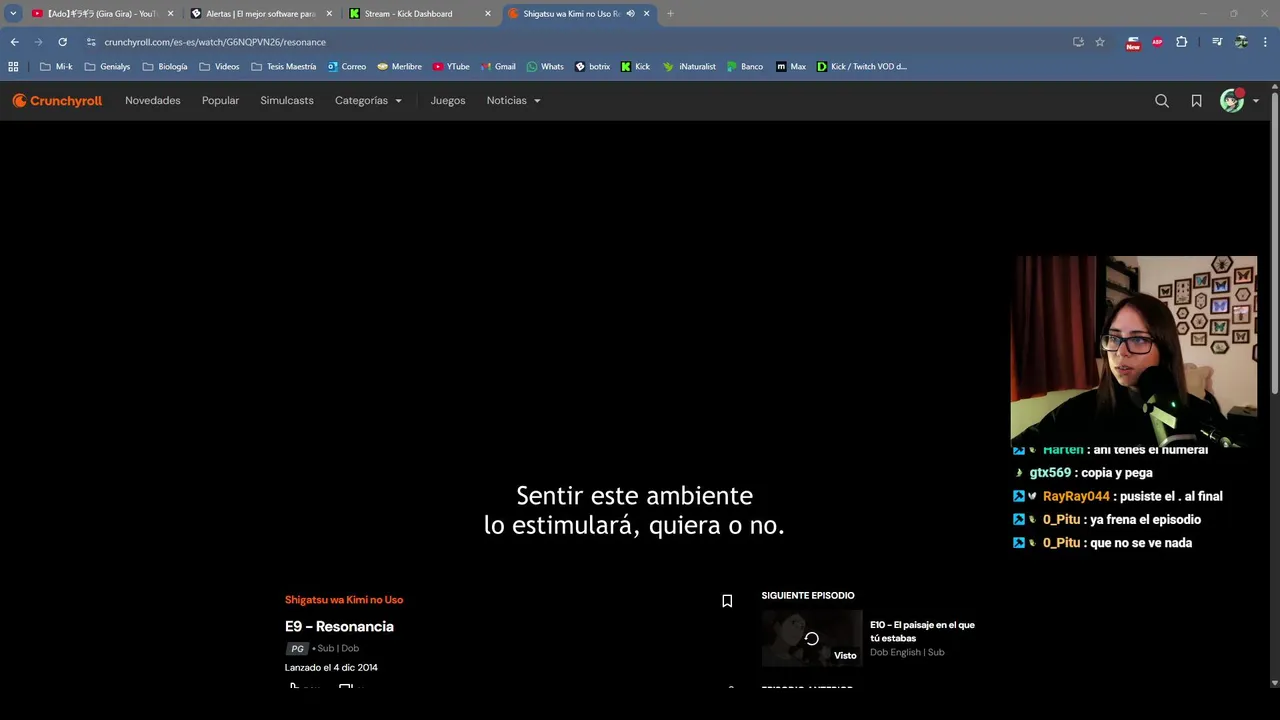Open the tab search dropdown arrow
This screenshot has height=720, width=1280.
pyautogui.click(x=13, y=14)
